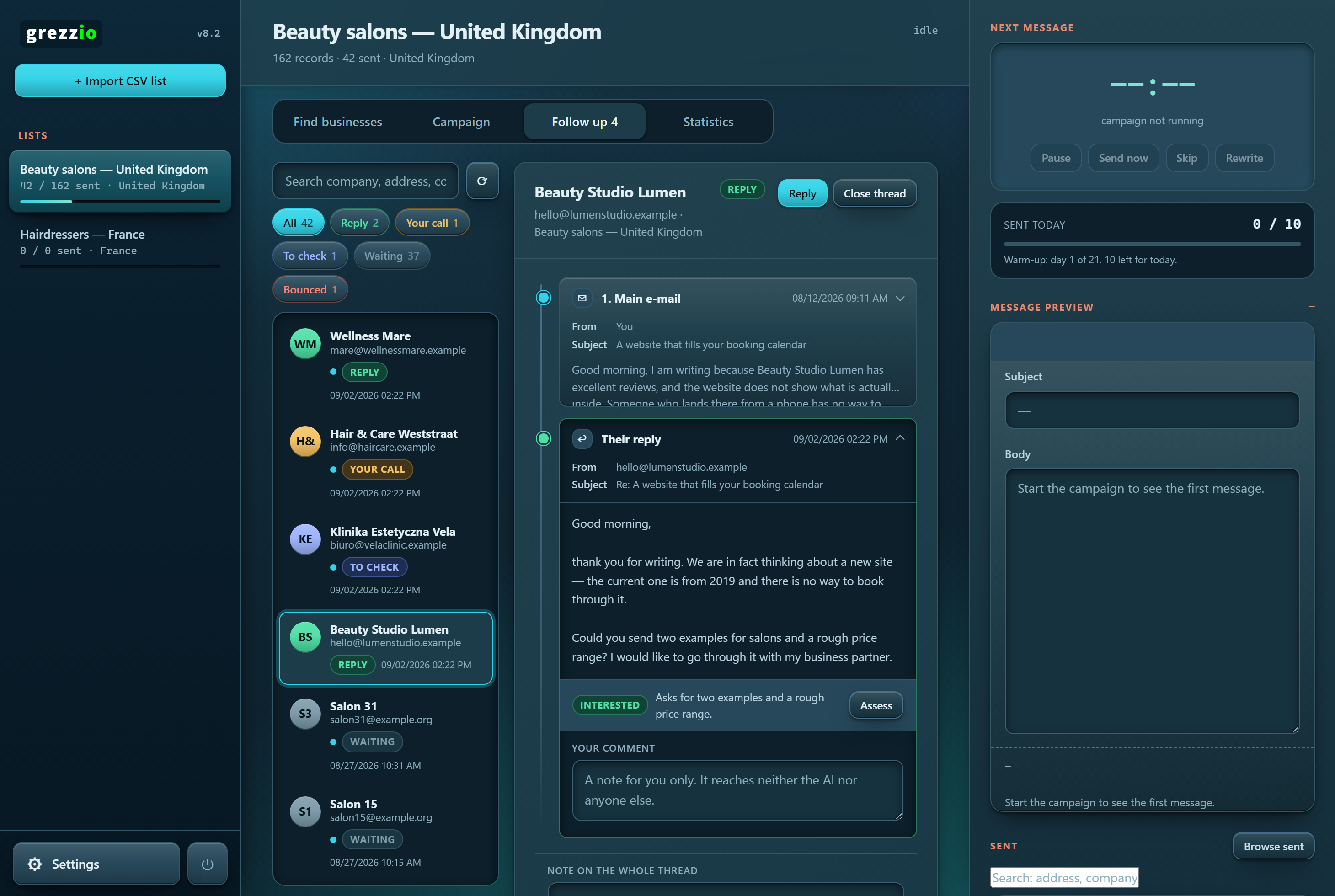Click the YOUR CALL badge on Hair & Care
The image size is (1335, 896).
pos(377,469)
